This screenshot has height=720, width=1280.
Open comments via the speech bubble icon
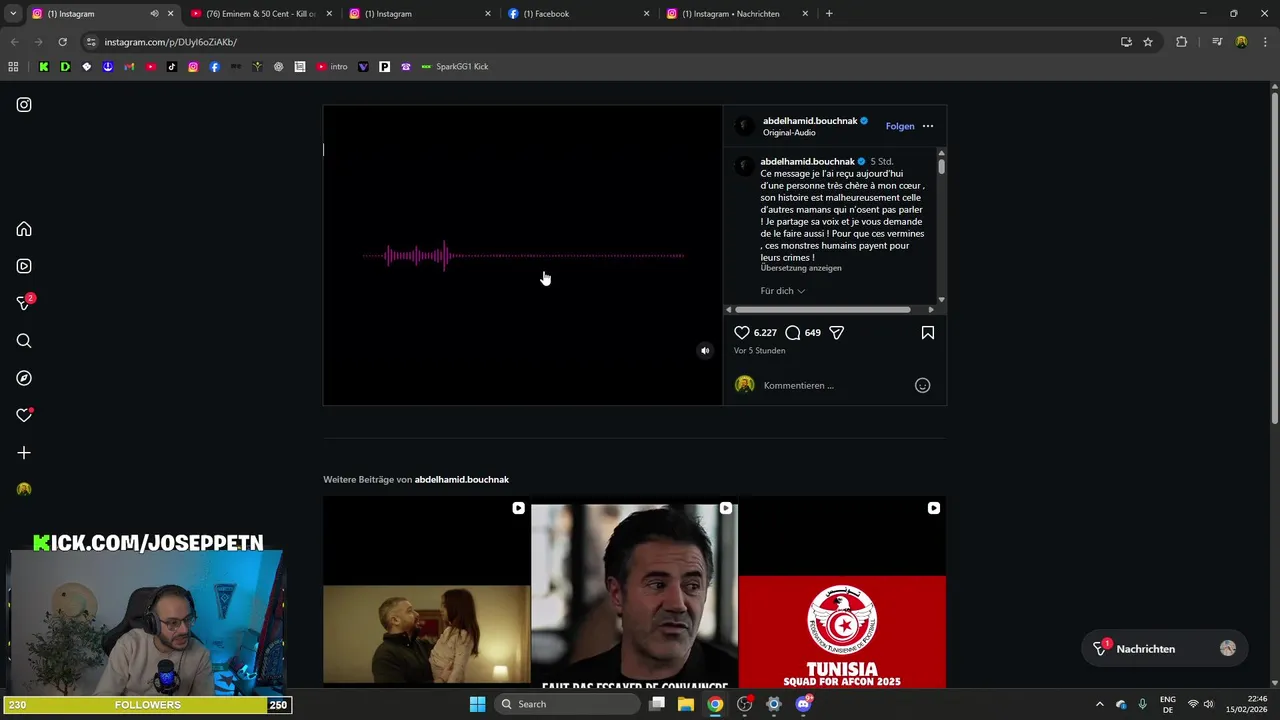[x=793, y=333]
